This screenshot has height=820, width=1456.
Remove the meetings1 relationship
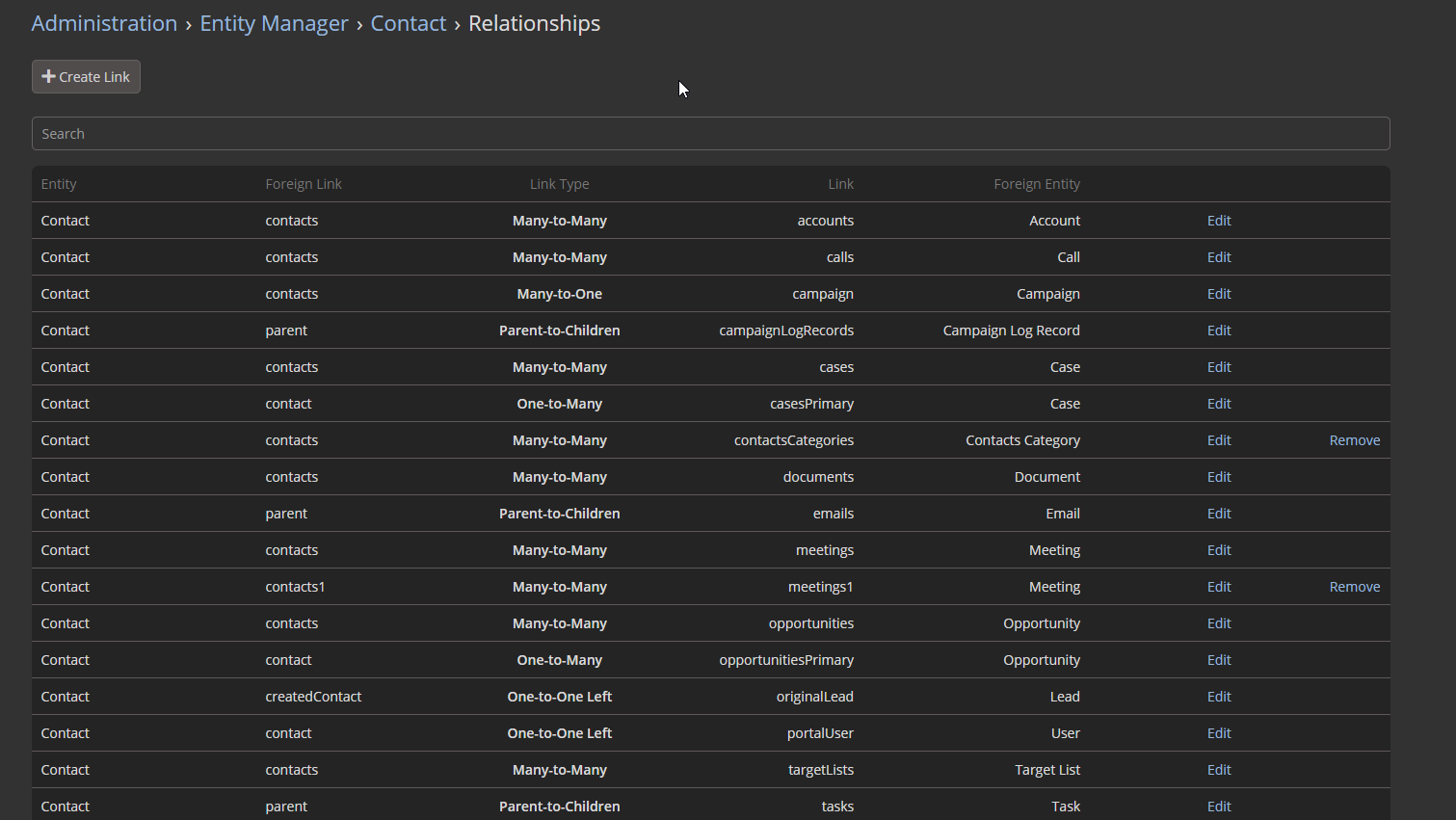pos(1354,587)
